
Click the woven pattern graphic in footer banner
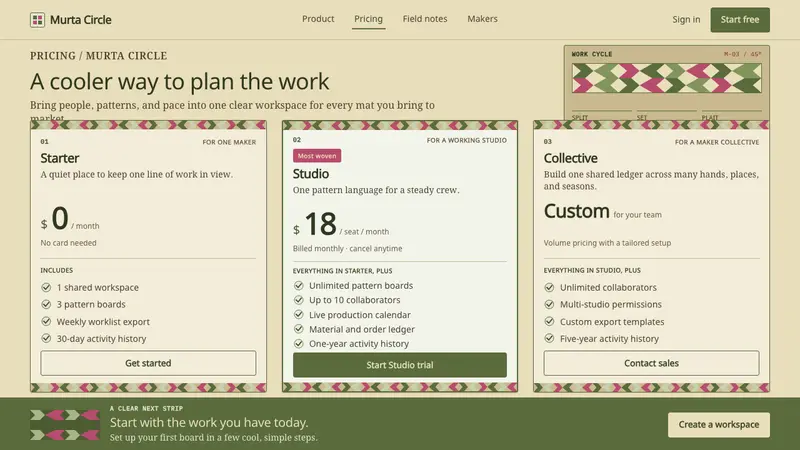pos(65,424)
